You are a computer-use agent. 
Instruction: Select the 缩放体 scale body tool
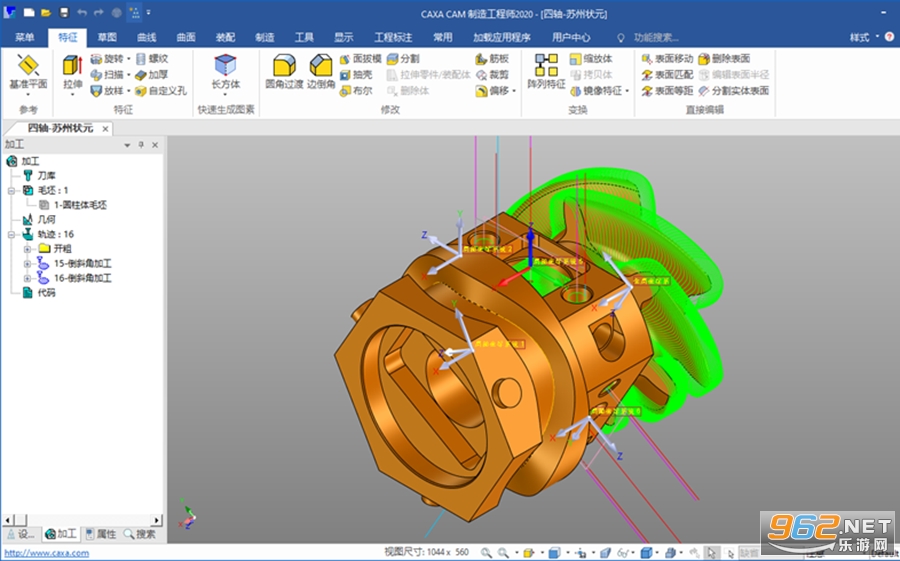pyautogui.click(x=591, y=59)
